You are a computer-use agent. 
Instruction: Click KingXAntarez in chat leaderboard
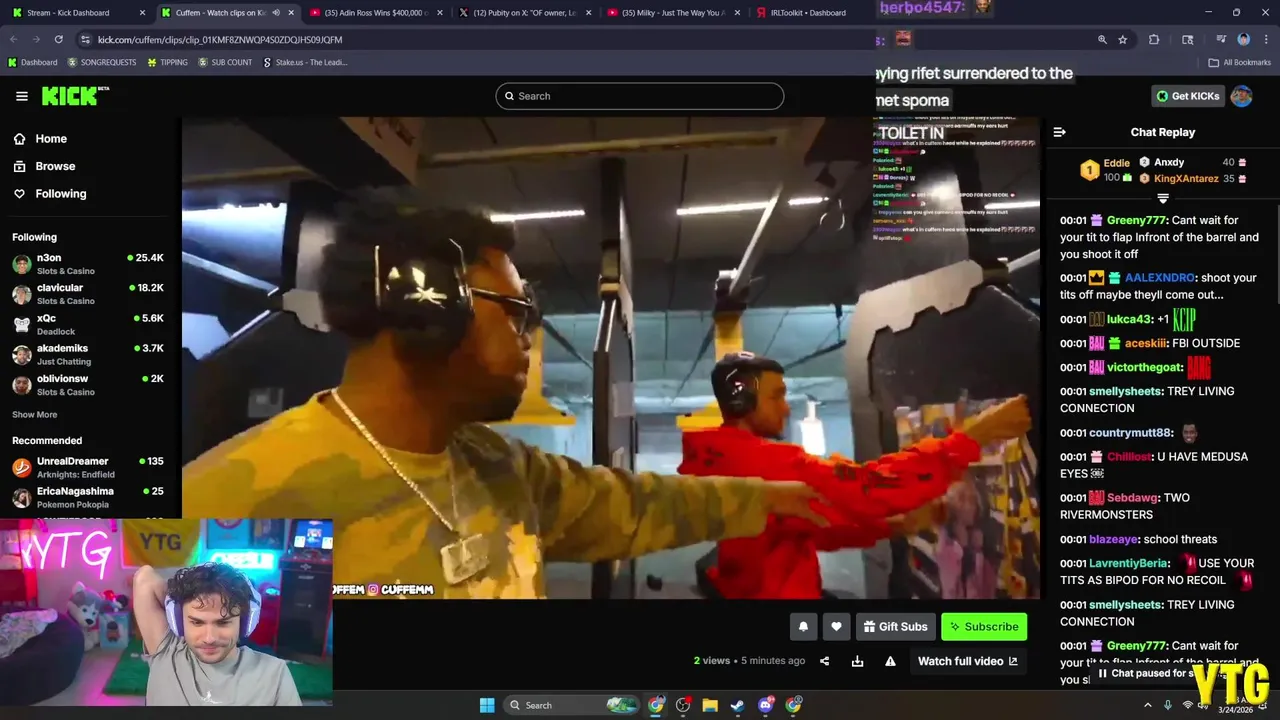click(1186, 179)
